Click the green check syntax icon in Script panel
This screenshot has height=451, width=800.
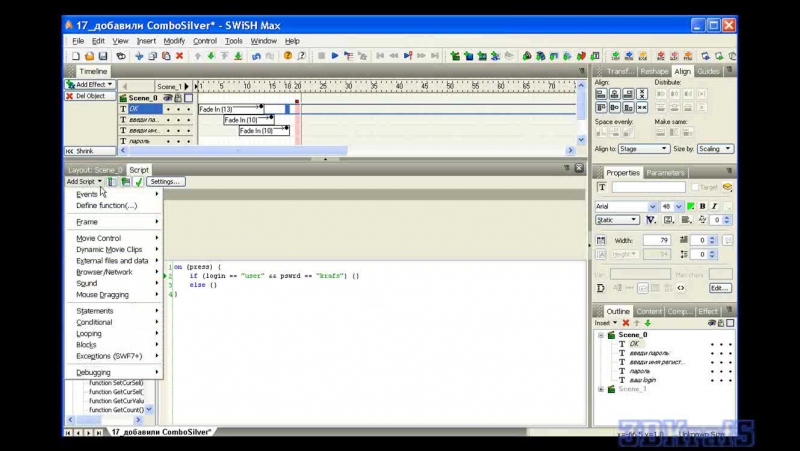[x=139, y=182]
